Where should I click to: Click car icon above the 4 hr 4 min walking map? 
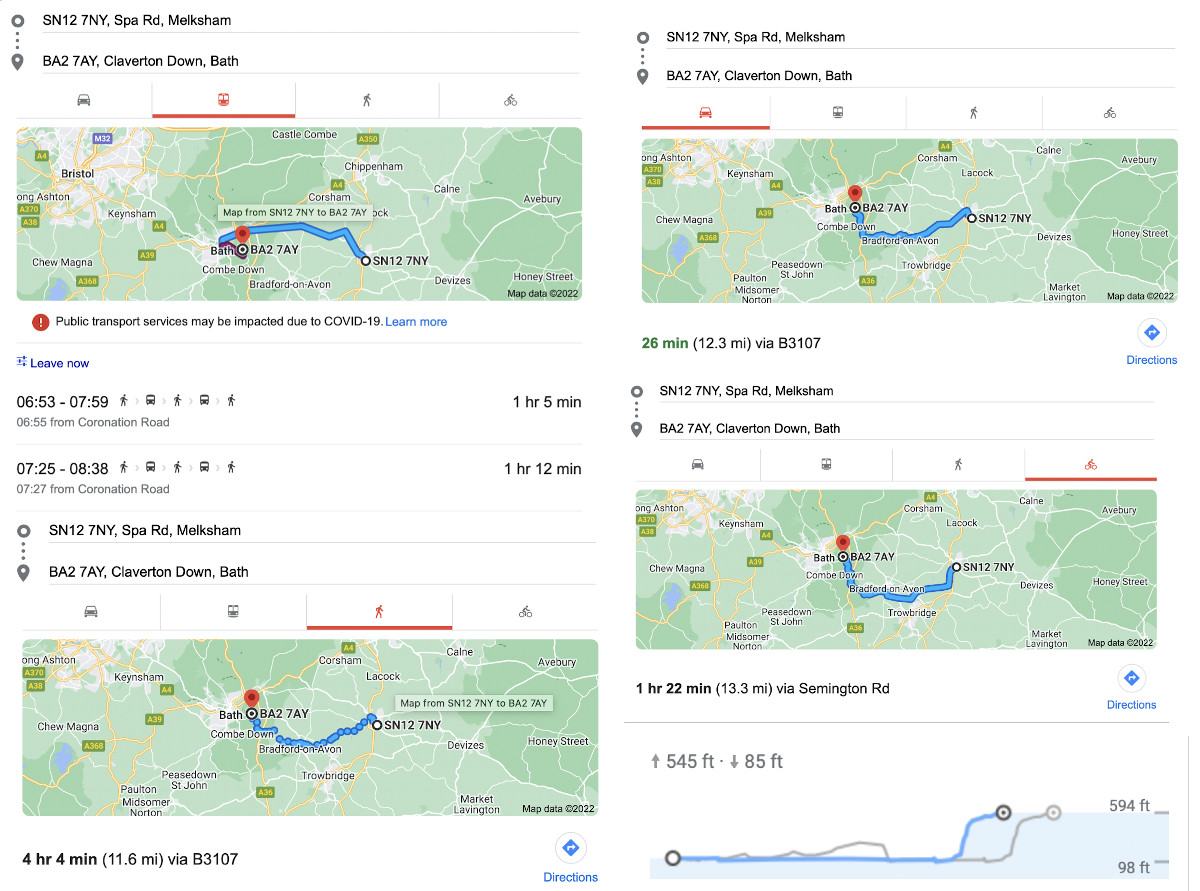click(91, 611)
